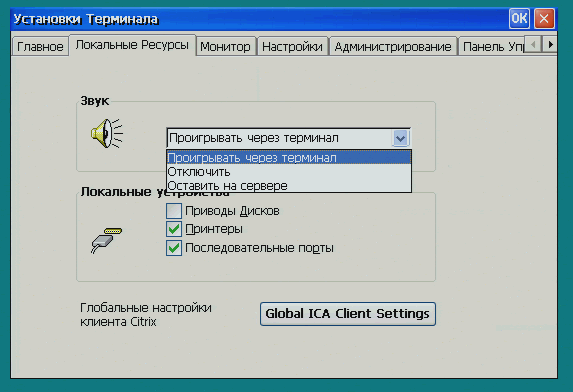573x392 pixels.
Task: Confirm settings with the OK button
Action: (519, 18)
